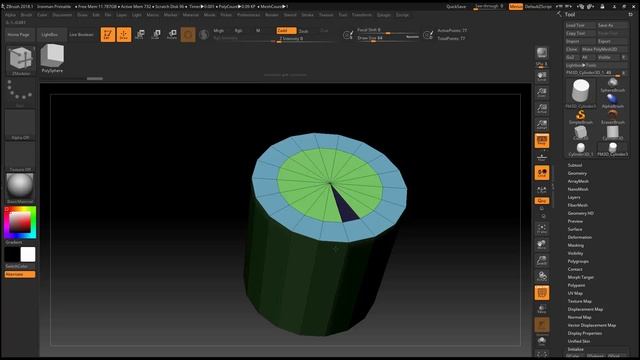Open the Transform menu
Image resolution: width=640 pixels, height=360 pixels.
click(x=362, y=15)
